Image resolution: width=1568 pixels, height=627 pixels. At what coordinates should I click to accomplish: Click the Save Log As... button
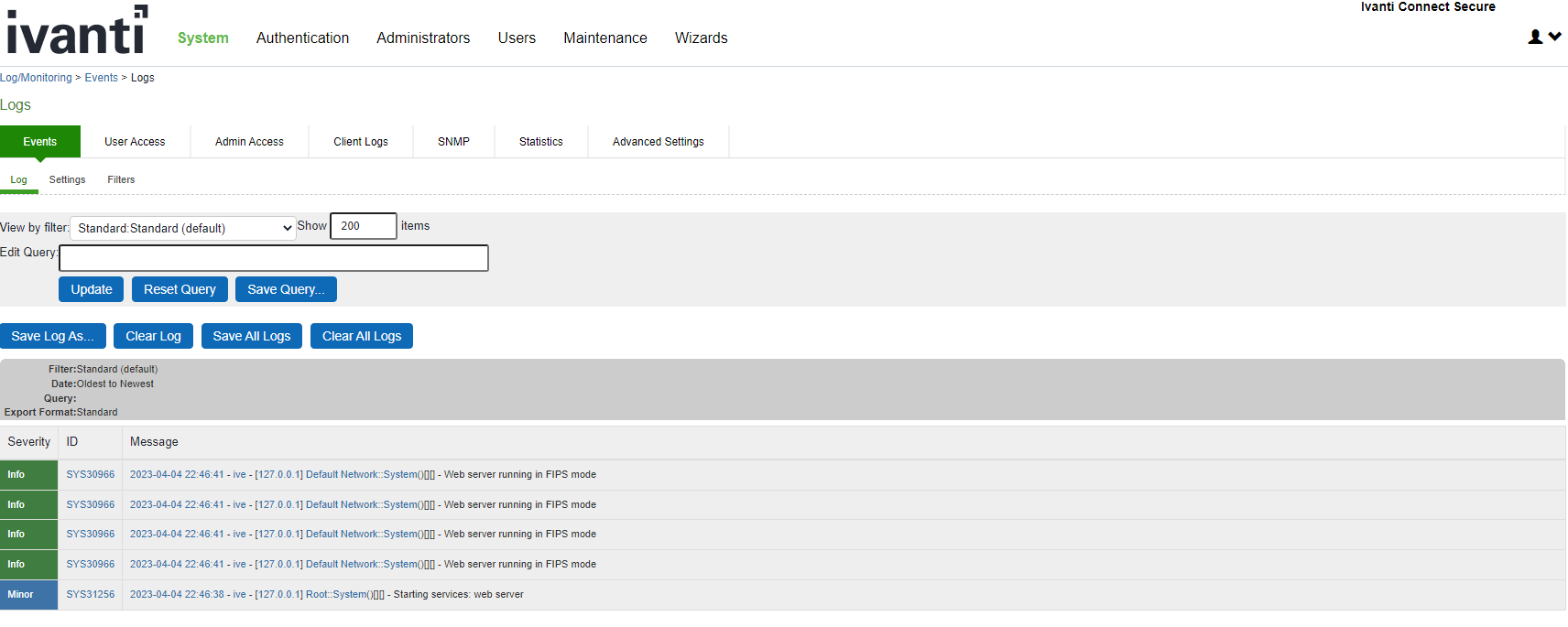[x=52, y=336]
